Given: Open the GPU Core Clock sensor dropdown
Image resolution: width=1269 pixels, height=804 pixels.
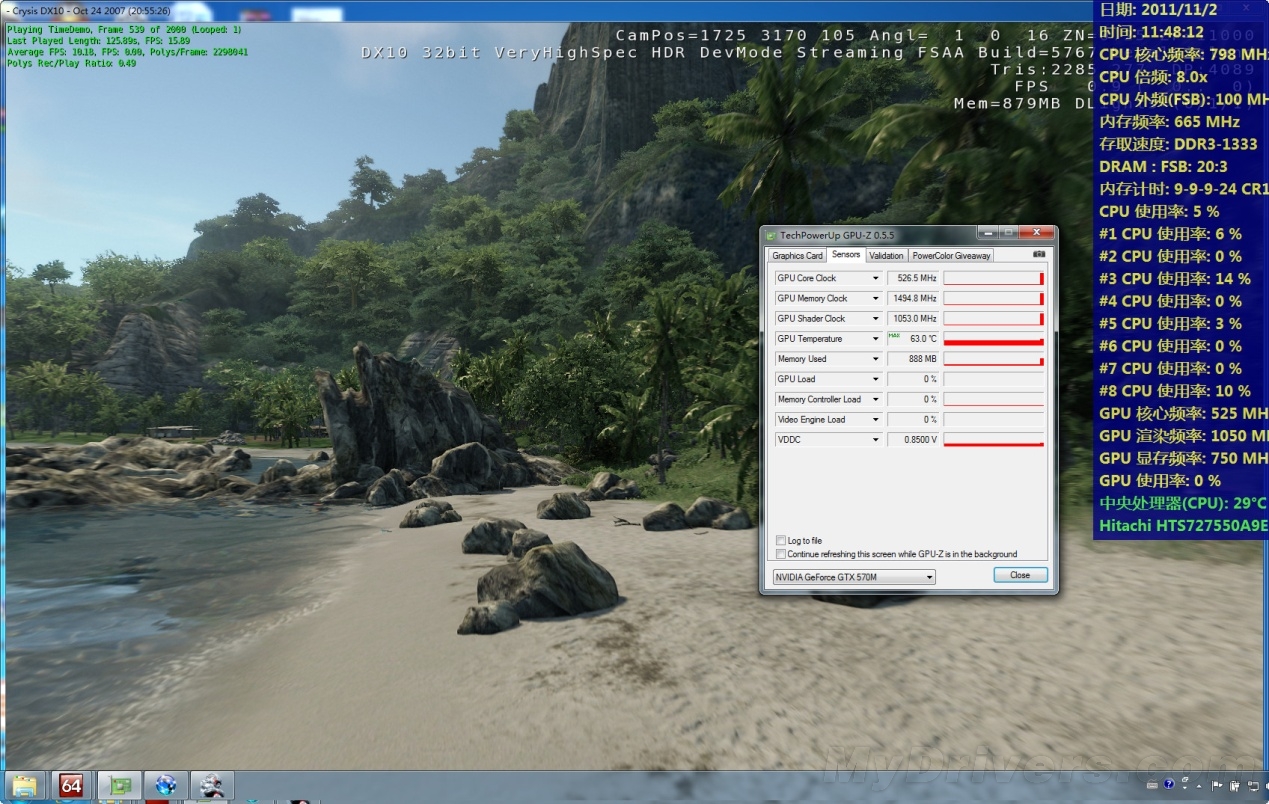Looking at the screenshot, I should coord(875,278).
